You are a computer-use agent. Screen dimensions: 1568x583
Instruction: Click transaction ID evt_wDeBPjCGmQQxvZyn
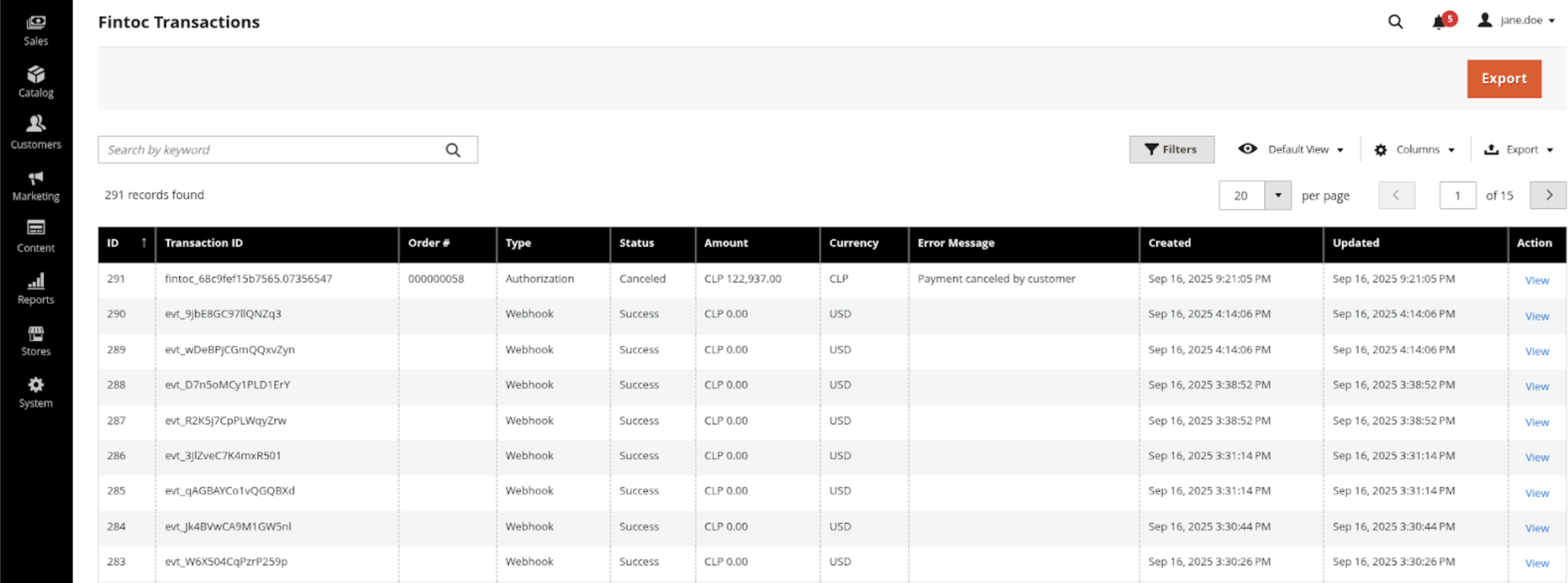point(229,350)
